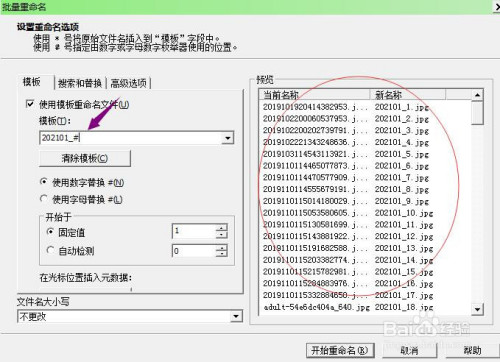Viewport: 500px width, 362px height.
Task: Close the 批量重命名 dialog
Action: click(496, 7)
